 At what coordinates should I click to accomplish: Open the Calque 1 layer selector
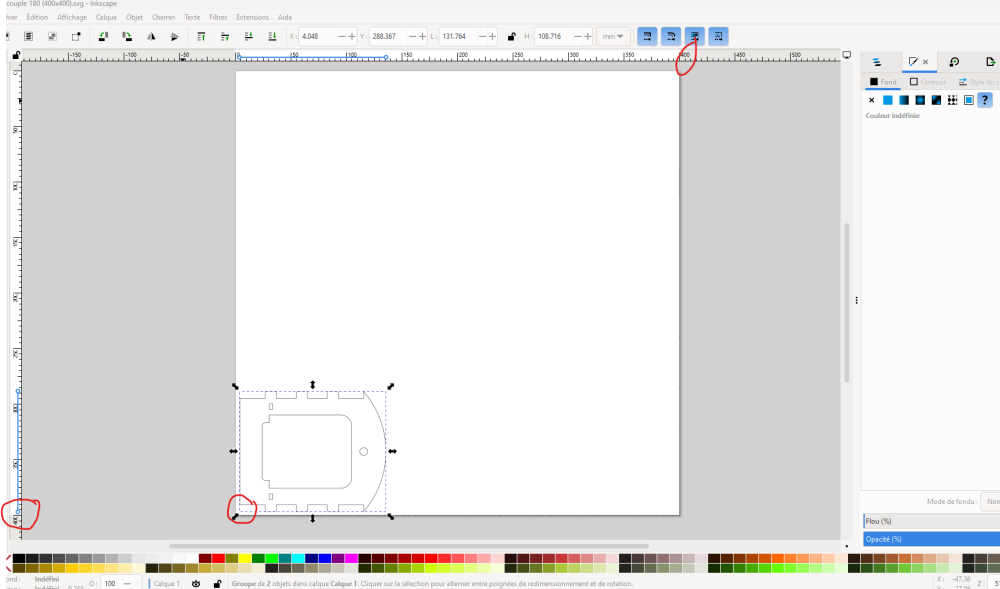pyautogui.click(x=165, y=583)
